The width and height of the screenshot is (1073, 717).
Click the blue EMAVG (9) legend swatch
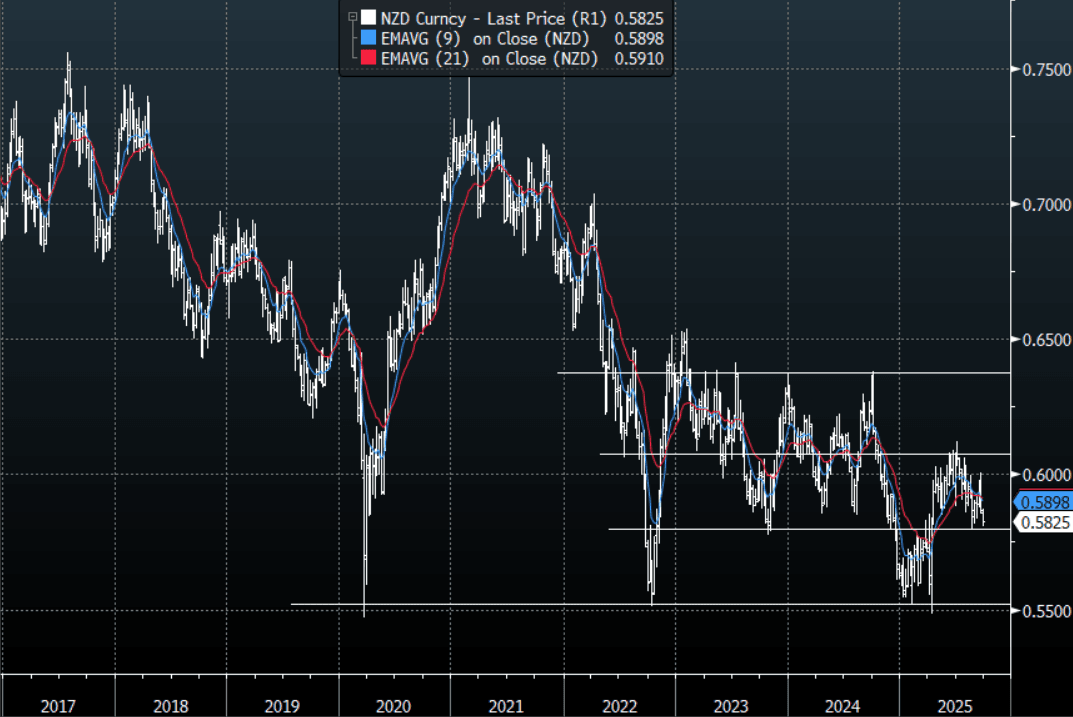(369, 38)
